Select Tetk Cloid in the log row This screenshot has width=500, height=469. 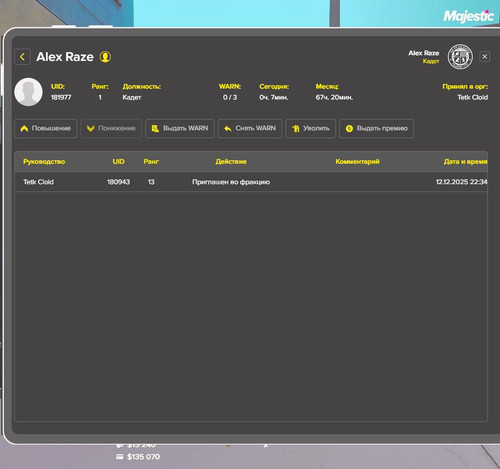[38, 182]
